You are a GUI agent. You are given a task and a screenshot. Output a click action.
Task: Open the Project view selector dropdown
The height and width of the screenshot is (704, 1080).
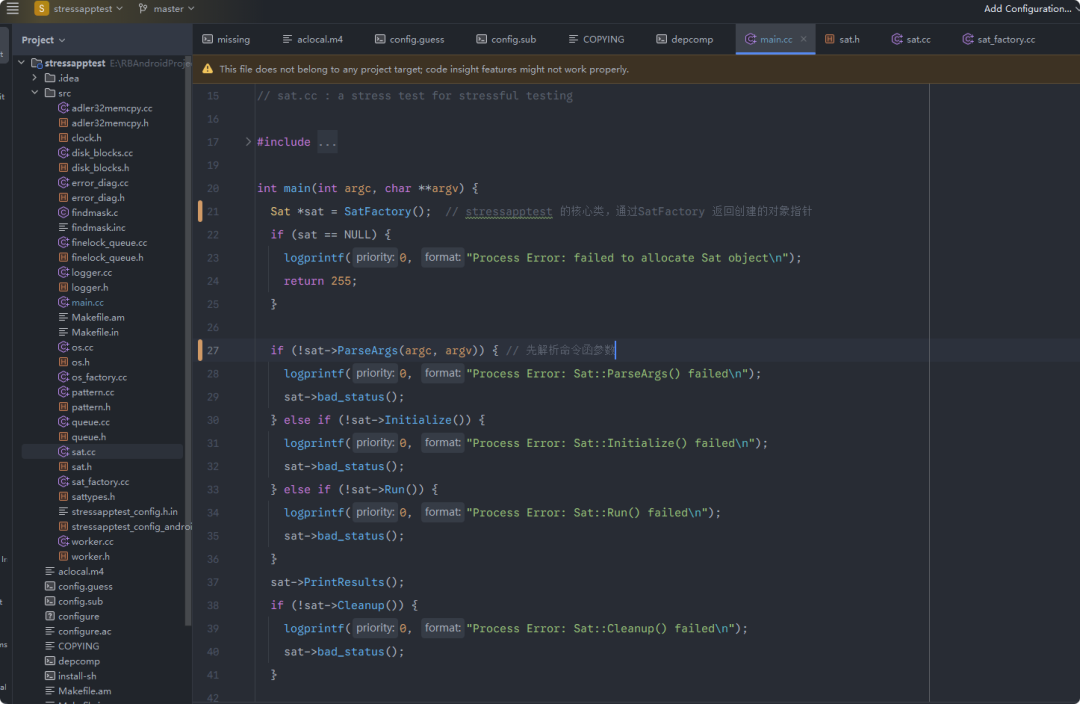click(x=43, y=40)
